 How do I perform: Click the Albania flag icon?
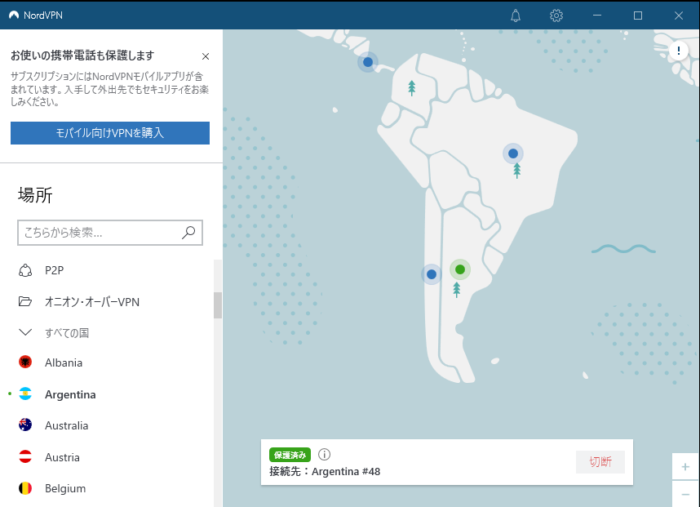pyautogui.click(x=25, y=362)
